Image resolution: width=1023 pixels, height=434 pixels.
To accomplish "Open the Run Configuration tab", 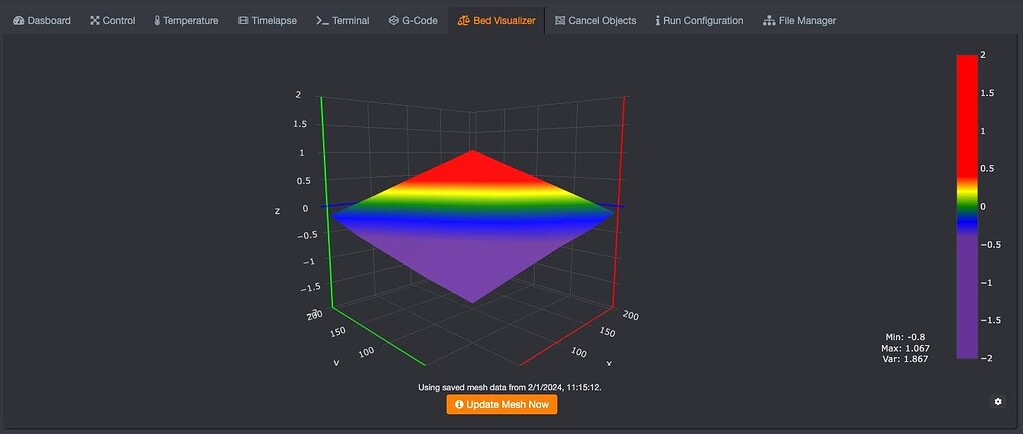I will (x=699, y=20).
